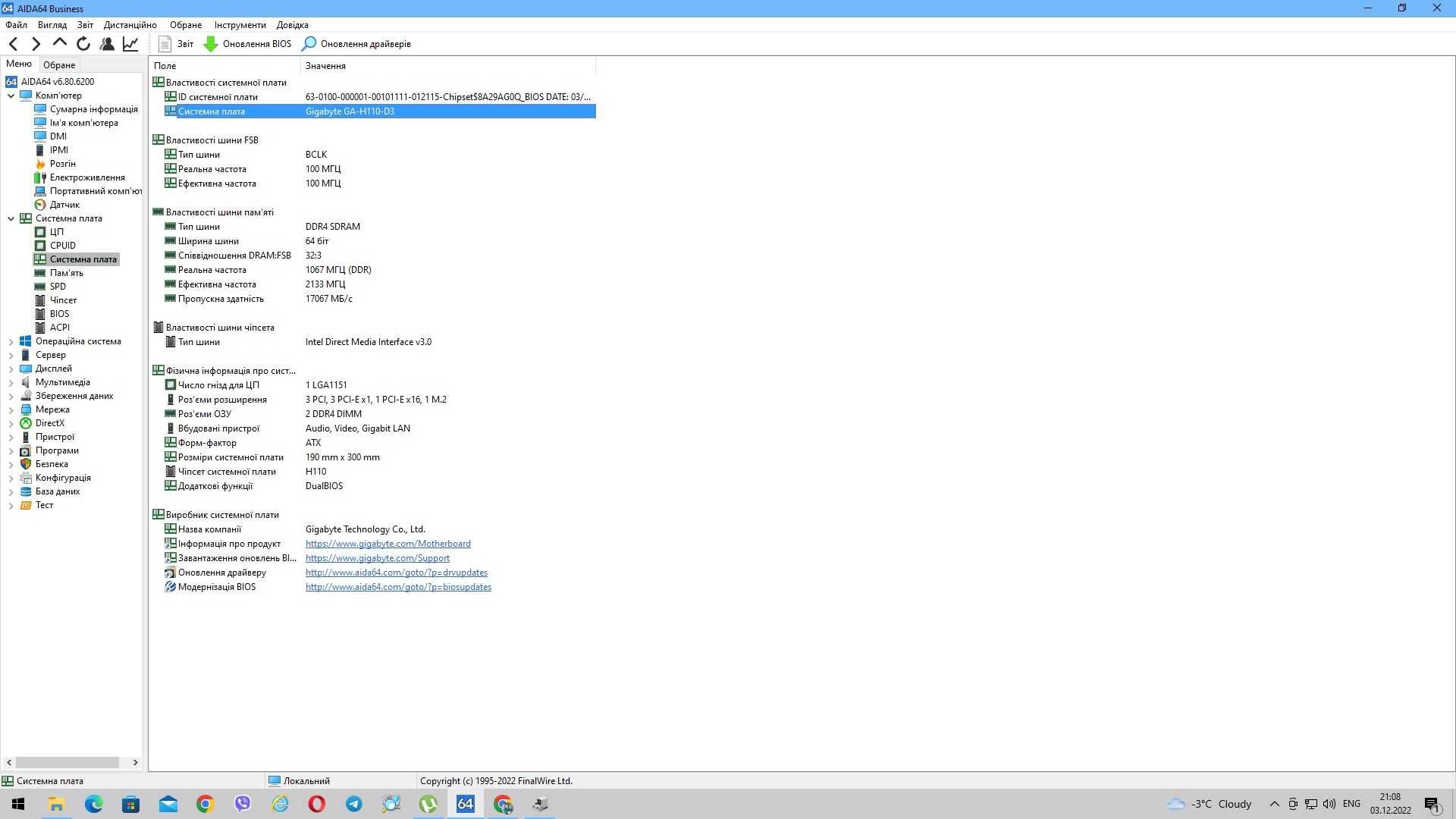Expand the Дисплей tree node
Screen dimensions: 1456x819
11,369
